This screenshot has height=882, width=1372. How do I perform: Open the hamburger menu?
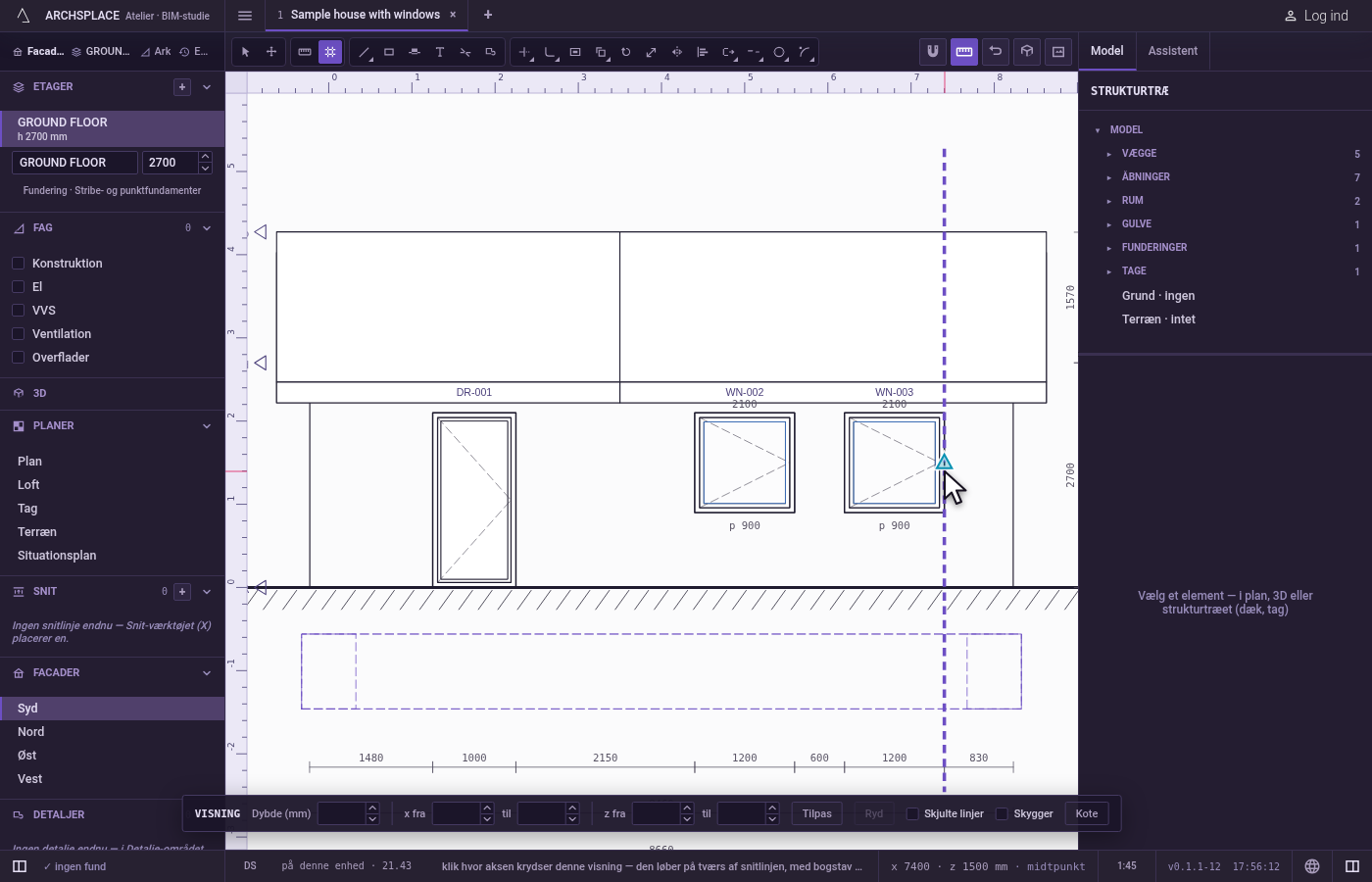(x=245, y=16)
